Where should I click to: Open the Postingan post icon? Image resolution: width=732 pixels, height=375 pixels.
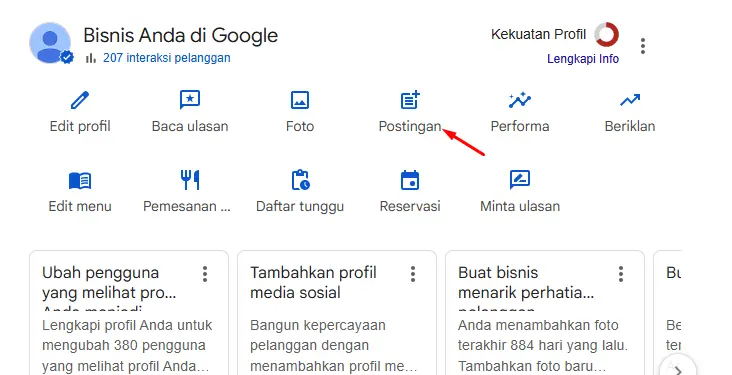click(410, 99)
